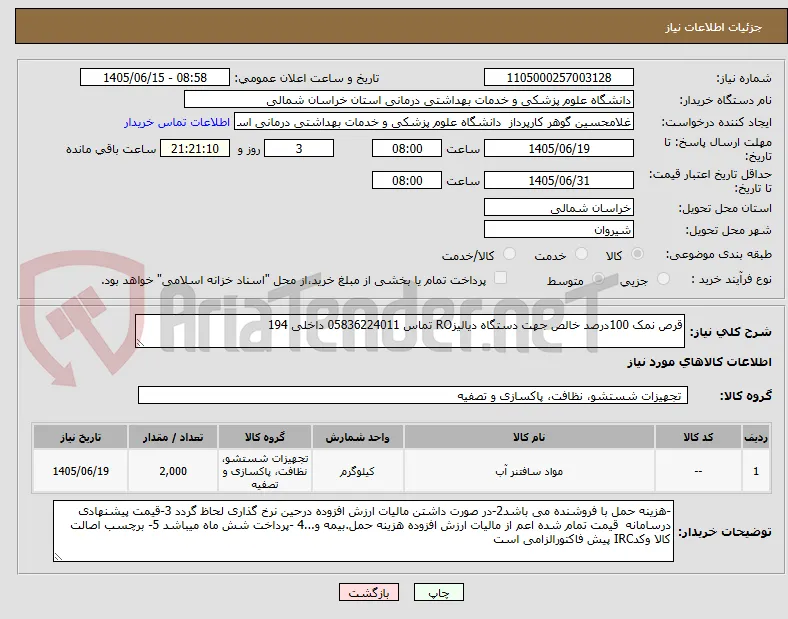788x619 pixels.
Task: Click the need number field 1105000257003128
Action: coord(559,78)
